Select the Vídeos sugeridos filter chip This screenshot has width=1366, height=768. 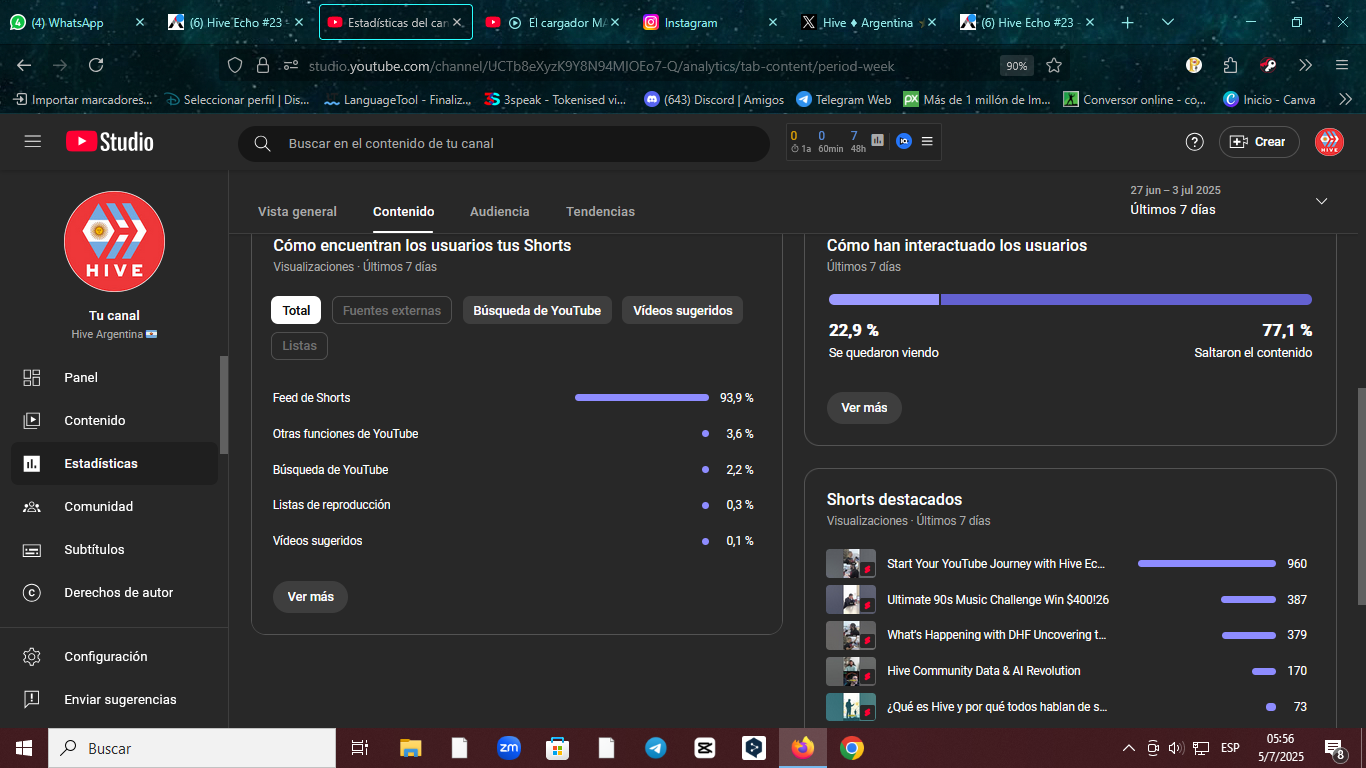tap(683, 310)
